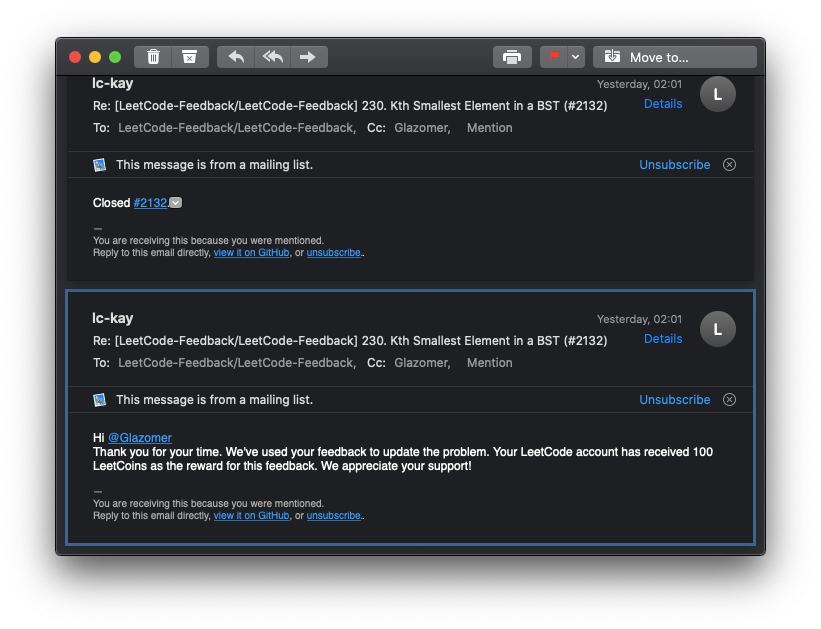Viewport: 821px width, 629px height.
Task: Close the window with red button
Action: pyautogui.click(x=75, y=57)
